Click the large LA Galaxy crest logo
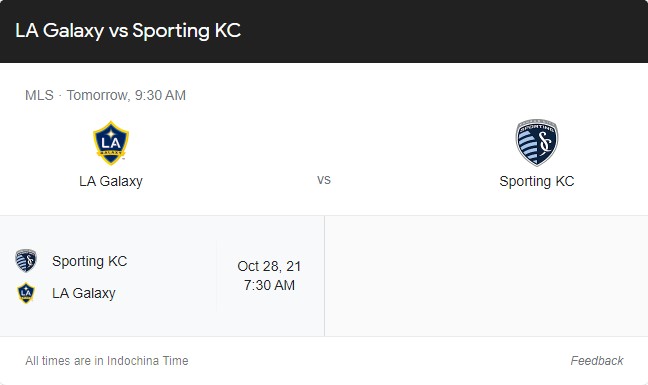Screen dimensions: 648x385 [111, 143]
